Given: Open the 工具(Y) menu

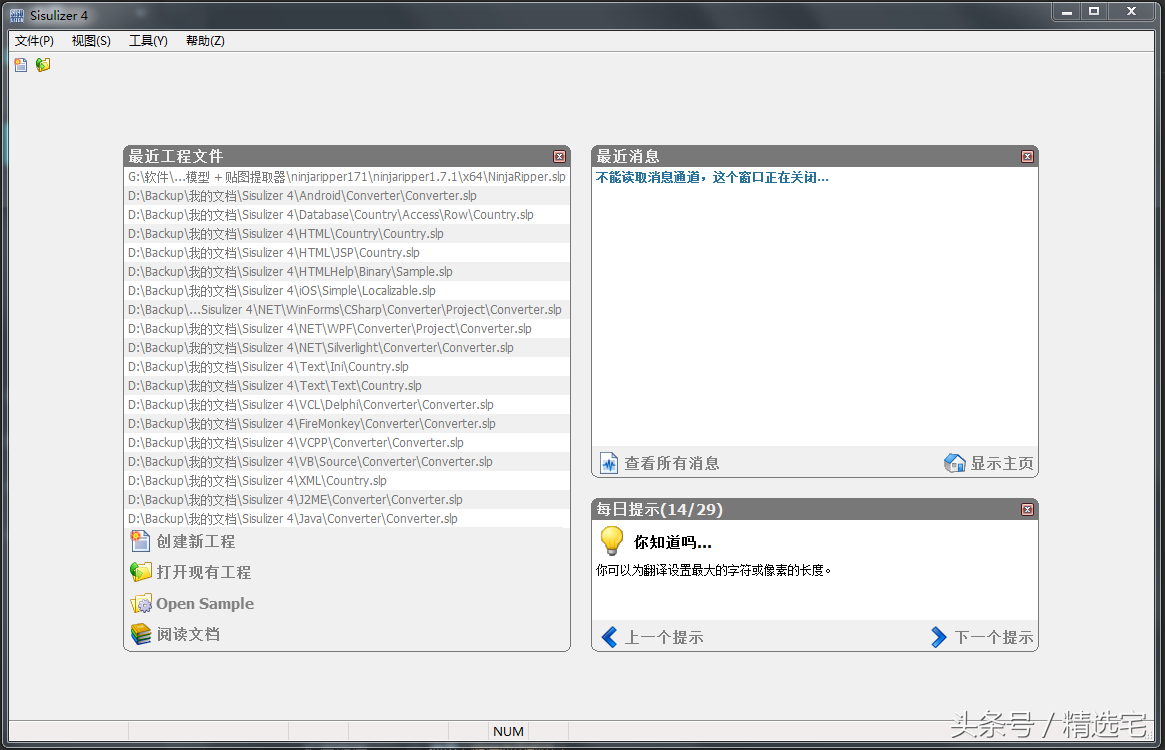Looking at the screenshot, I should click(149, 41).
